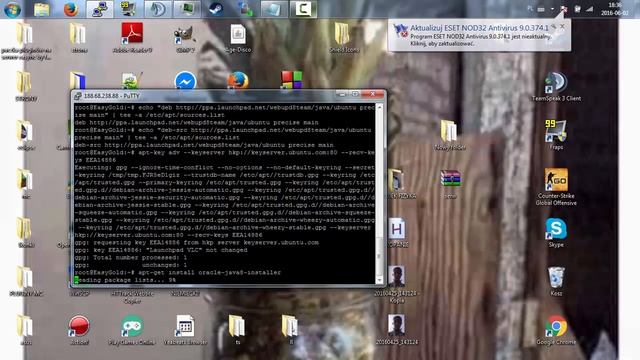Click the ESET flag tray icon

click(564, 9)
